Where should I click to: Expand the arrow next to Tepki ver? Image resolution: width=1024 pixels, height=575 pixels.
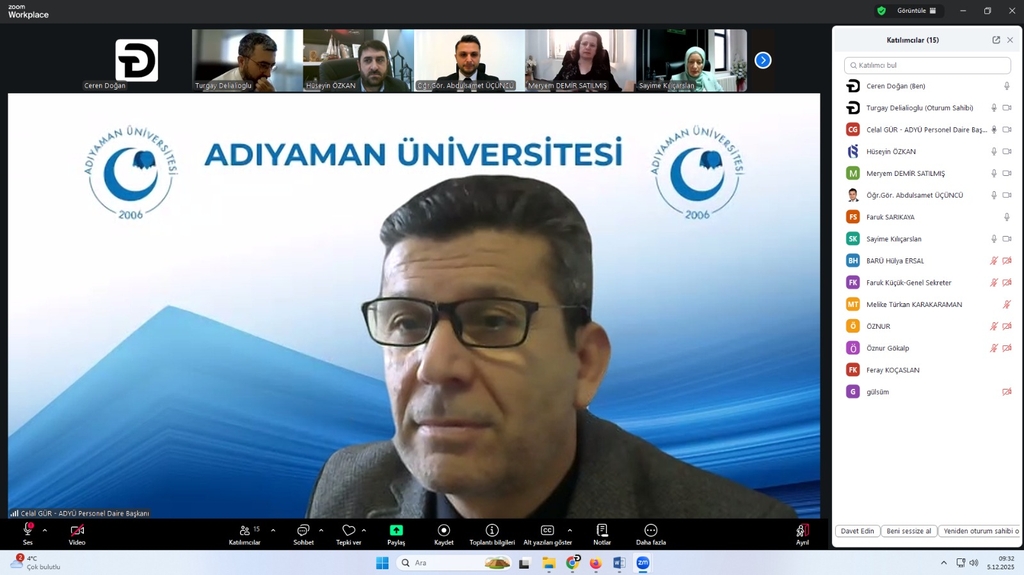(x=363, y=530)
